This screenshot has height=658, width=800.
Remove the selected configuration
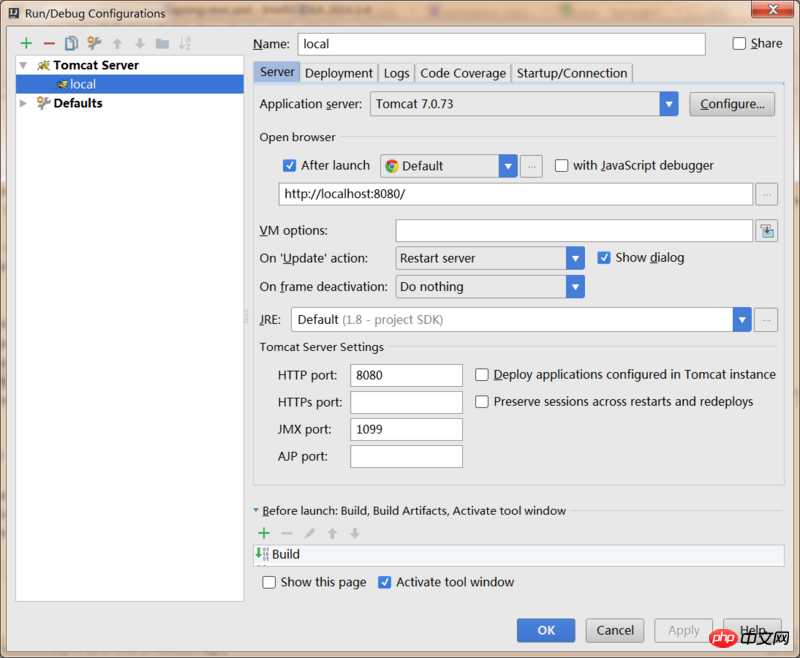click(x=49, y=43)
